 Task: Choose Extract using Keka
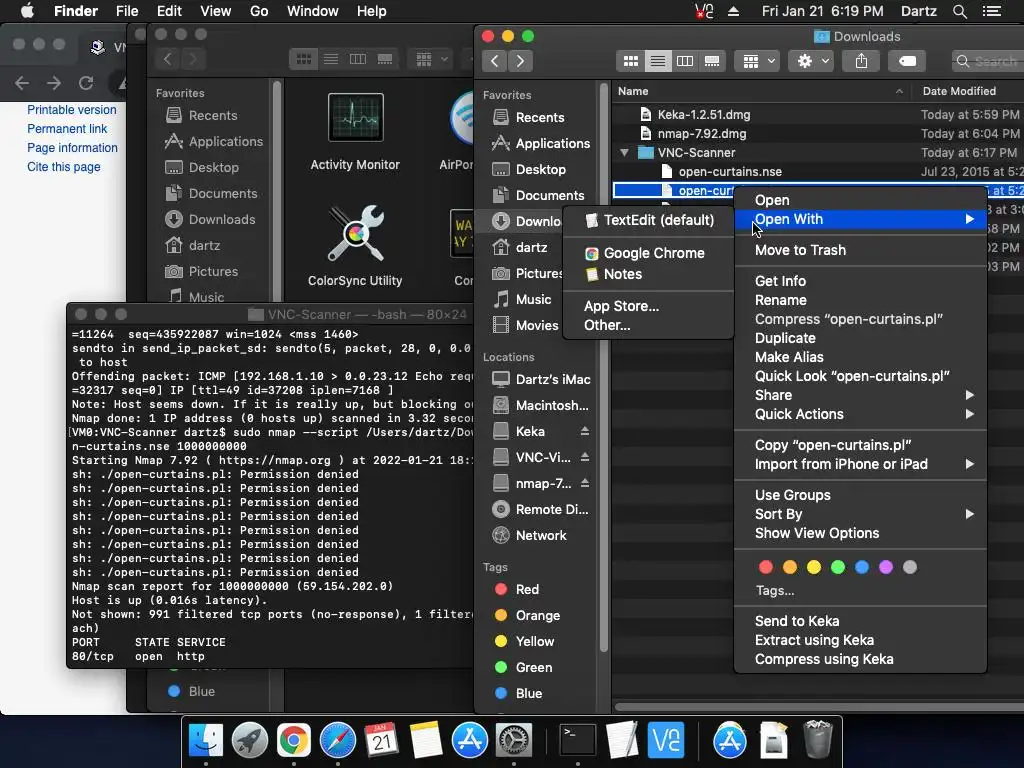pyautogui.click(x=860, y=640)
